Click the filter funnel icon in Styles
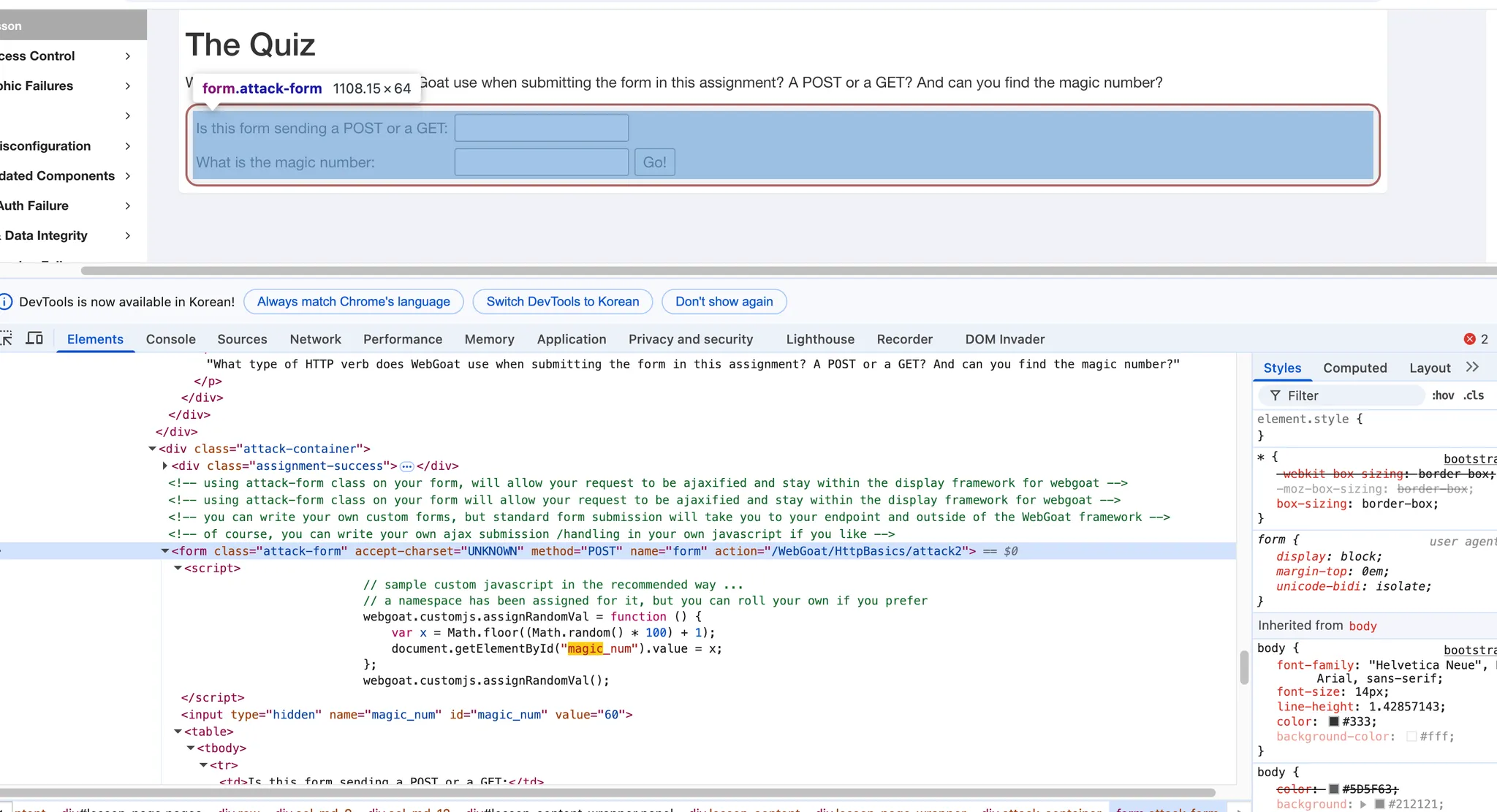1497x812 pixels. pyautogui.click(x=1276, y=395)
